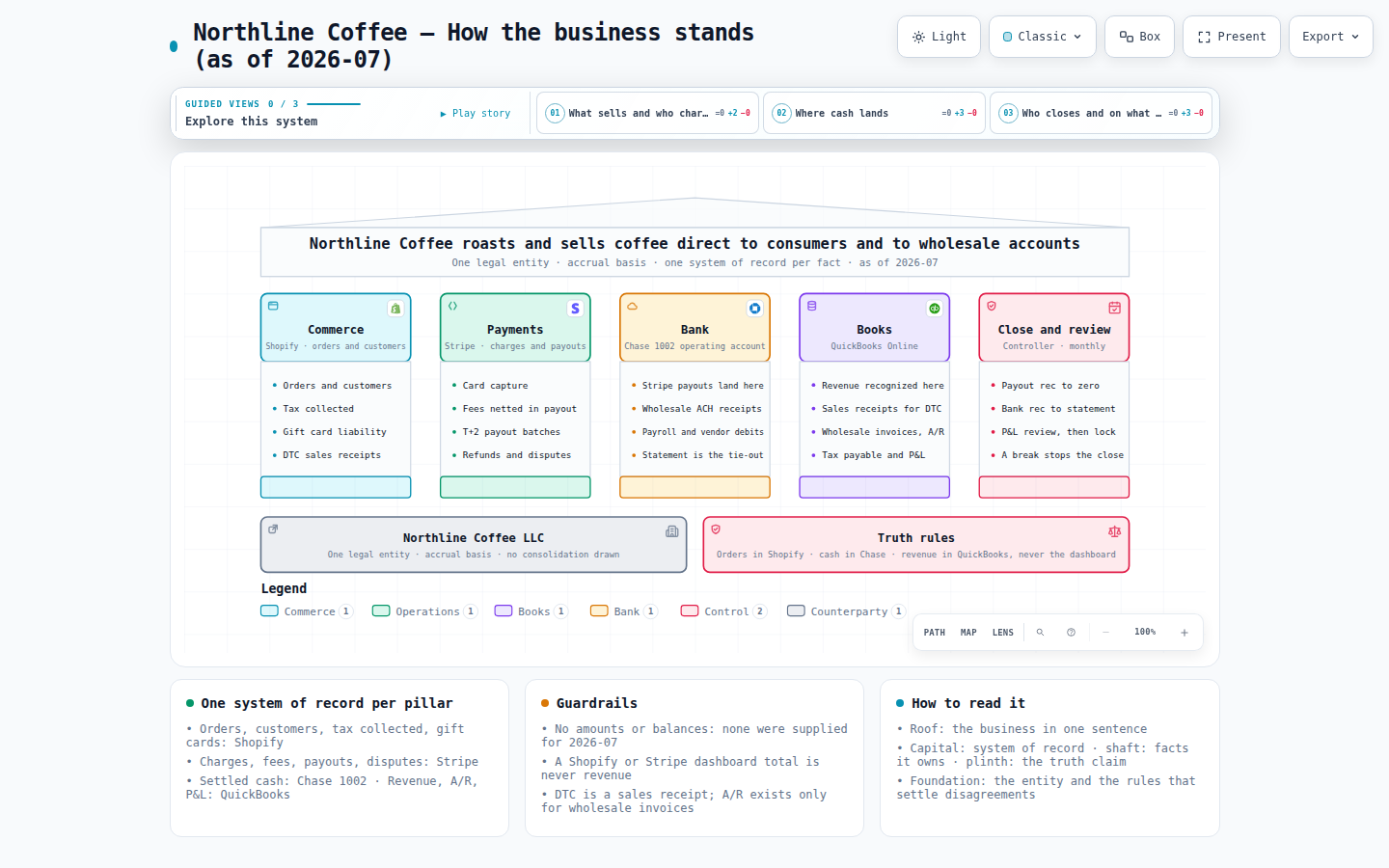The width and height of the screenshot is (1389, 868).
Task: Select the PATH view mode
Action: pos(935,633)
